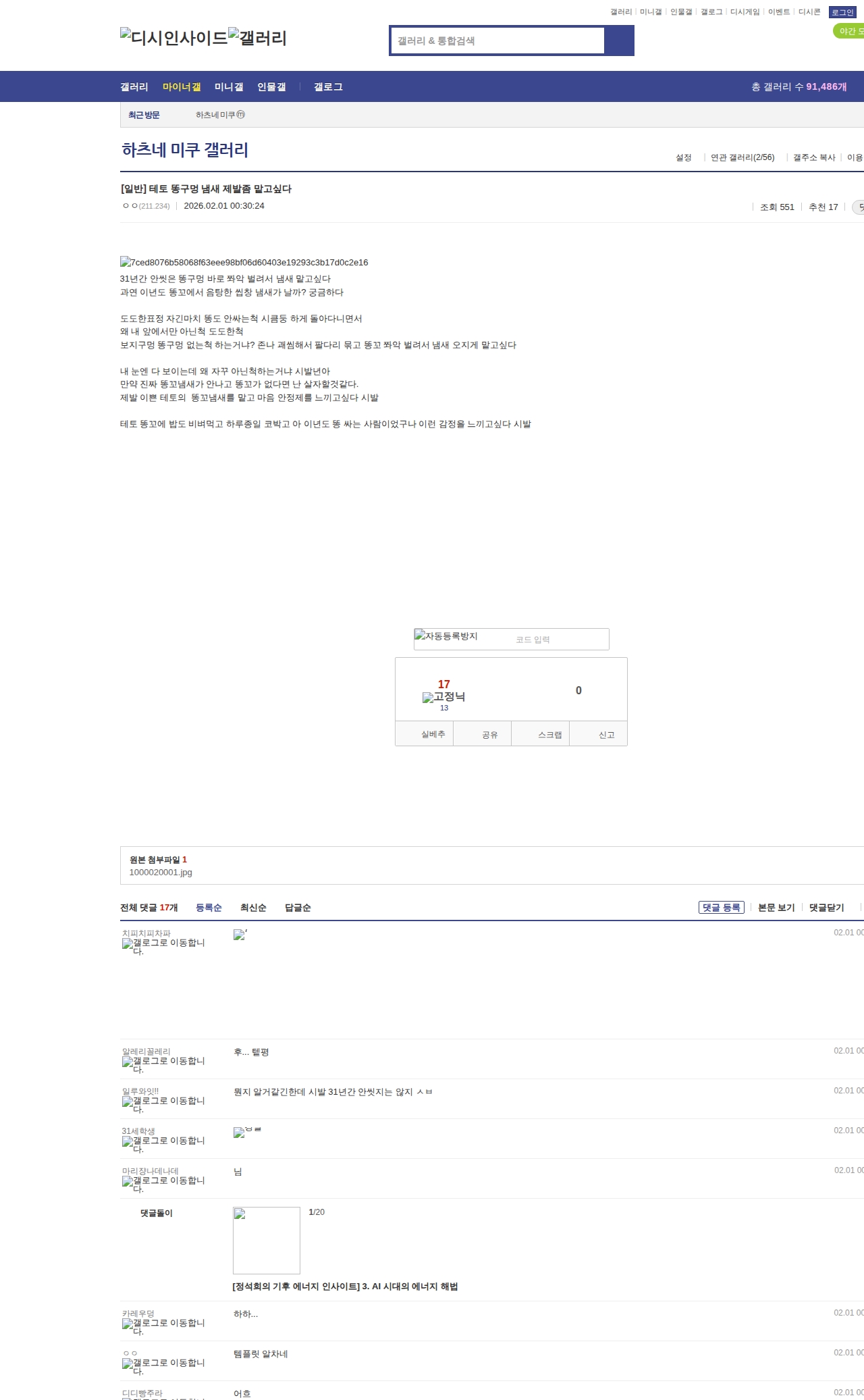Image resolution: width=864 pixels, height=1400 pixels.
Task: Toggle the 야간 모드 night mode pill
Action: pos(849,31)
